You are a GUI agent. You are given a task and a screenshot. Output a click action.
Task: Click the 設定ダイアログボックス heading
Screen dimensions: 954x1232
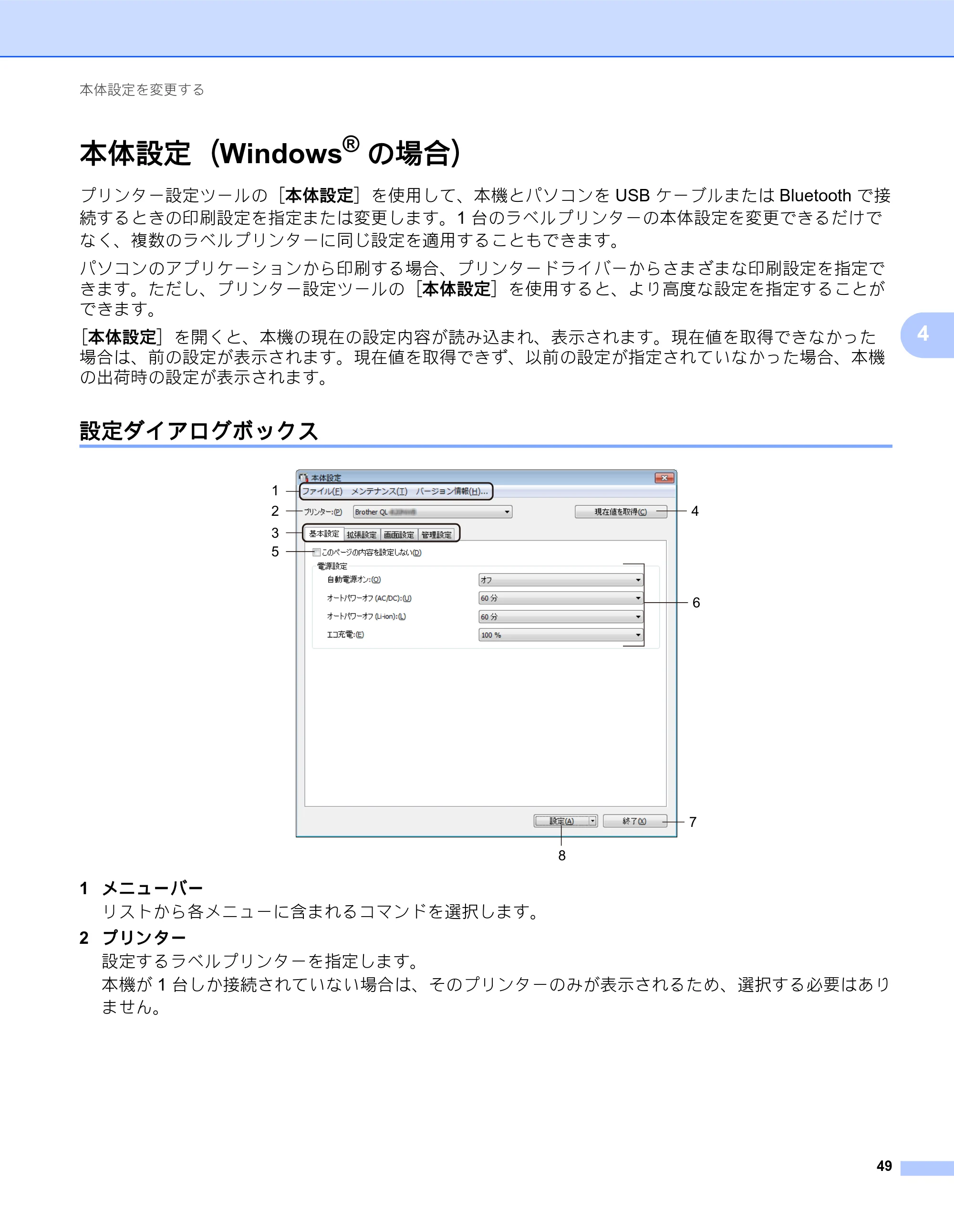coord(199,430)
